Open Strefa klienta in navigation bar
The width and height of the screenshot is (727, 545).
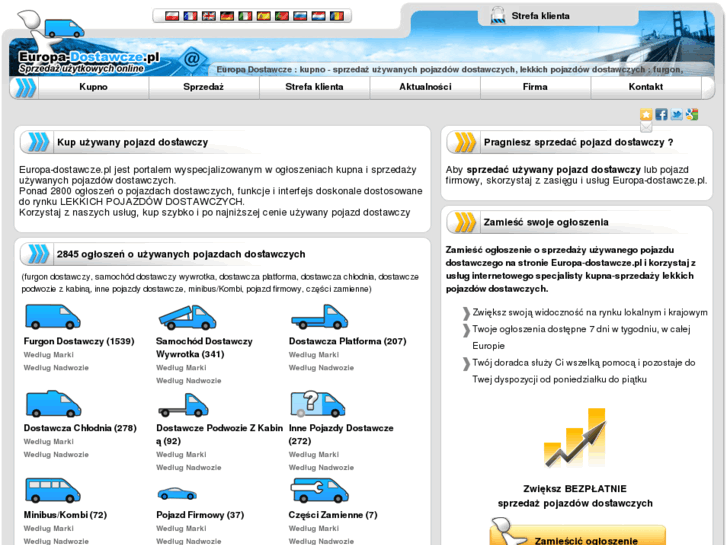pos(314,87)
